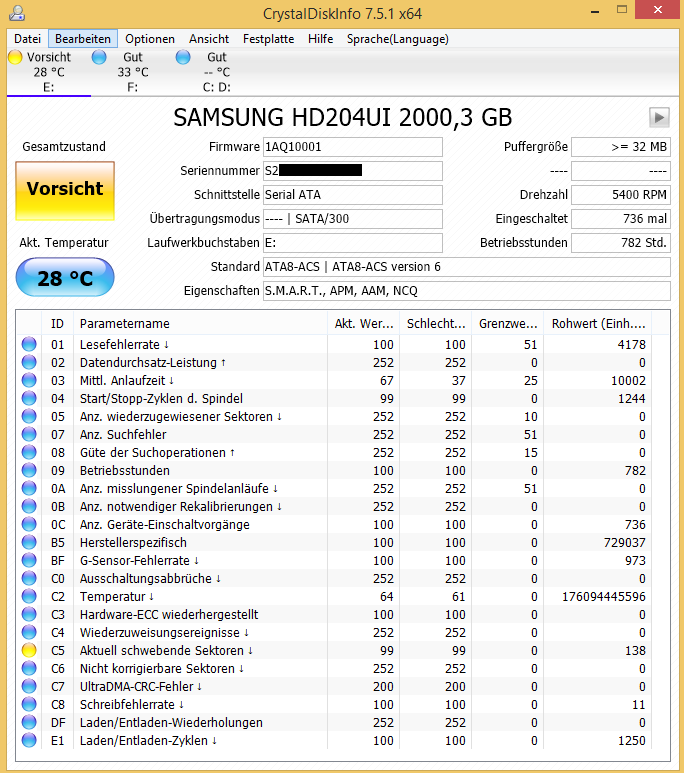This screenshot has width=684, height=773.
Task: Click the Firmware field 1AQ10001
Action: click(x=353, y=147)
